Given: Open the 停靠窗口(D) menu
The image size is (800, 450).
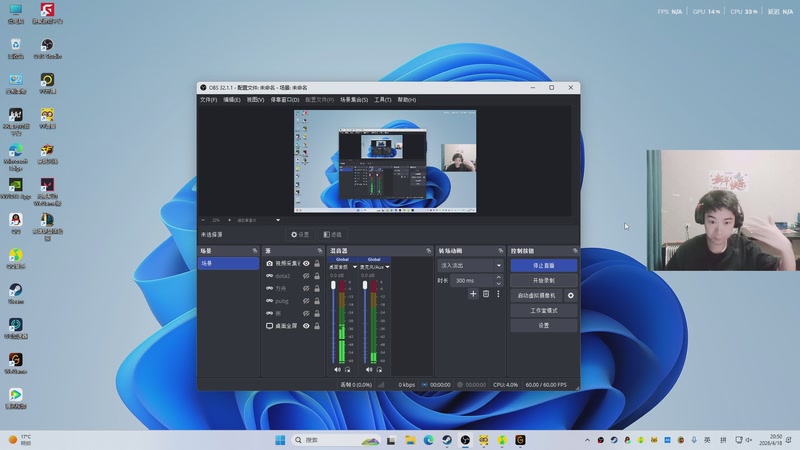Looking at the screenshot, I should (285, 99).
